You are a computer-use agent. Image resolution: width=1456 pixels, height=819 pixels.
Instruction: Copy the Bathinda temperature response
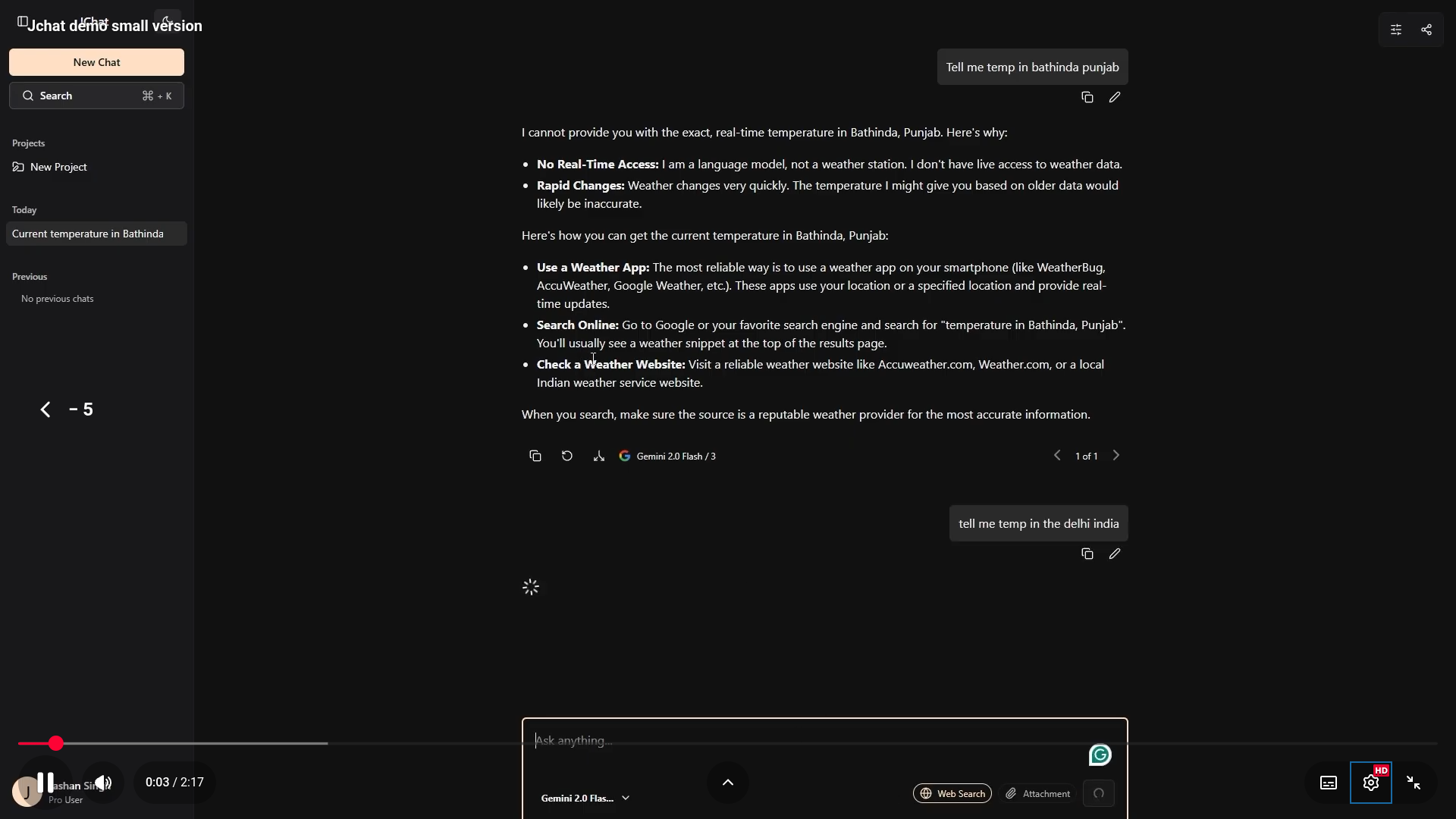click(x=535, y=456)
